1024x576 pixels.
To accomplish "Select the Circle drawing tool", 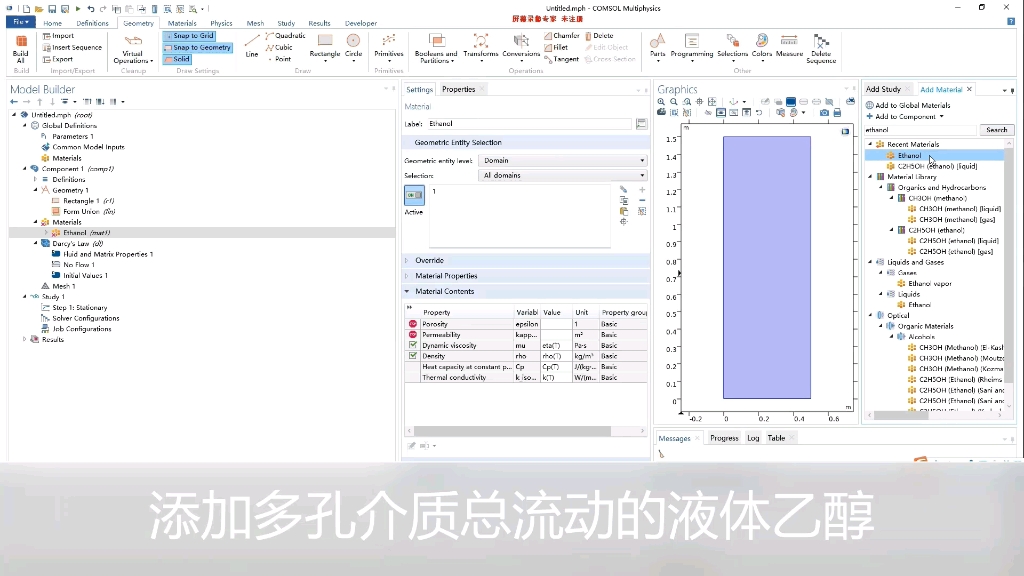I will [x=353, y=47].
